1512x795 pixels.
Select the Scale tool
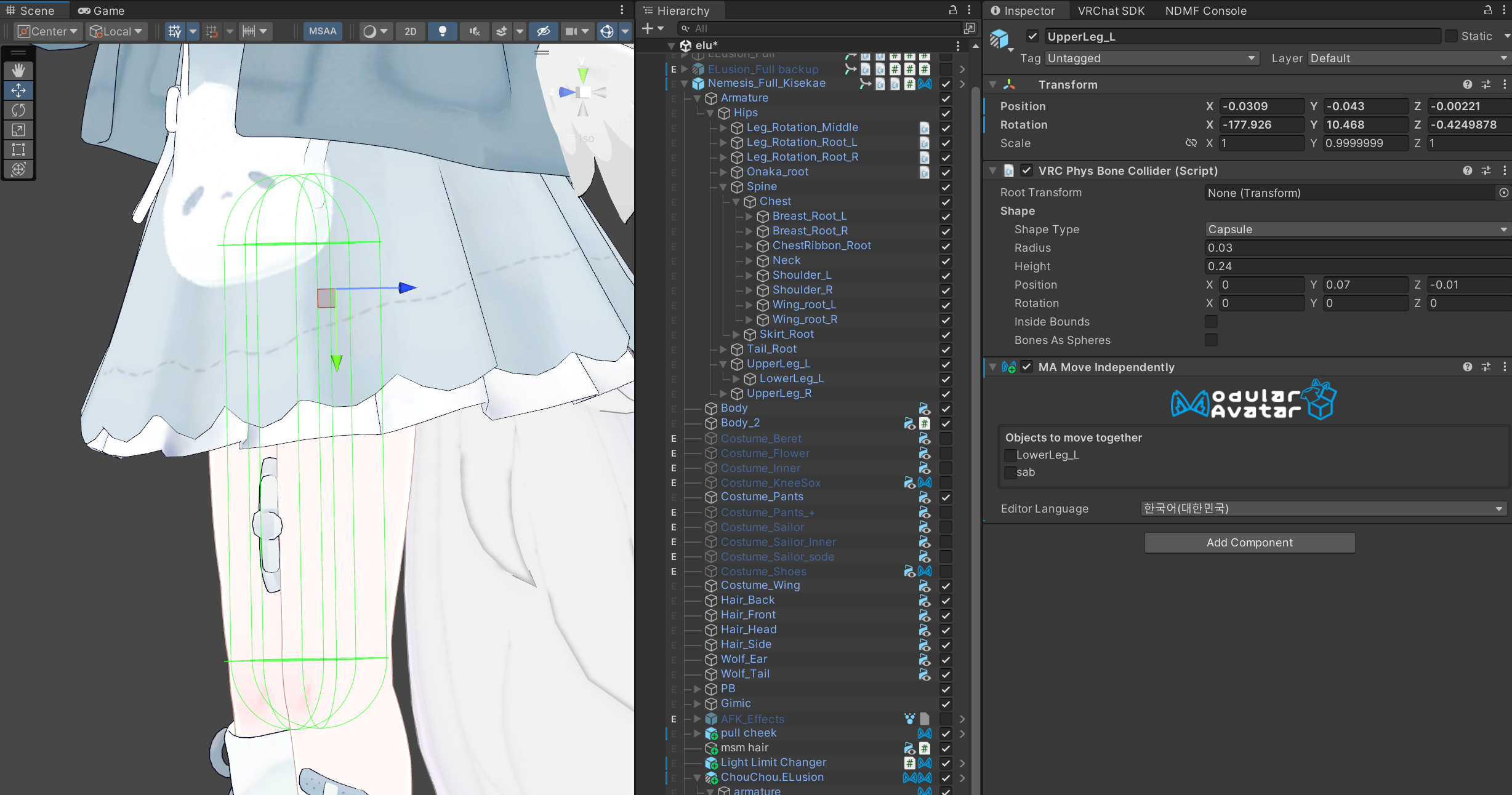click(18, 130)
